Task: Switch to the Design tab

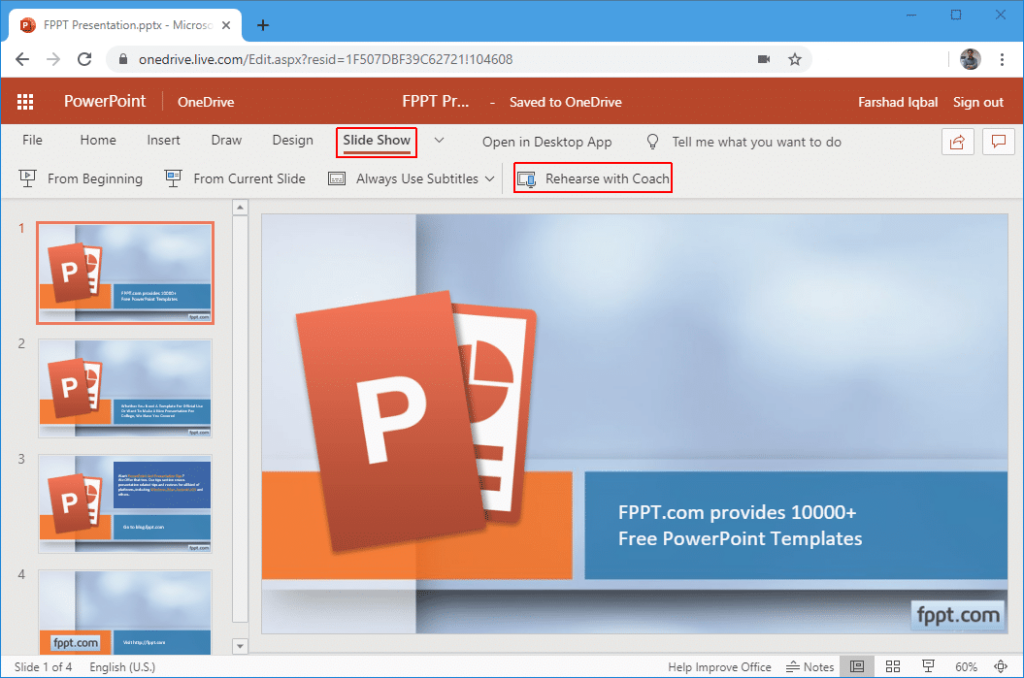Action: coord(293,140)
